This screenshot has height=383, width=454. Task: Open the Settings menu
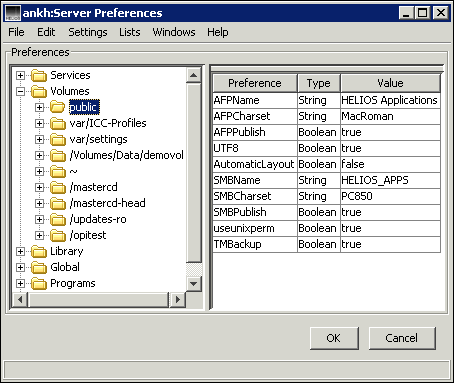(88, 32)
